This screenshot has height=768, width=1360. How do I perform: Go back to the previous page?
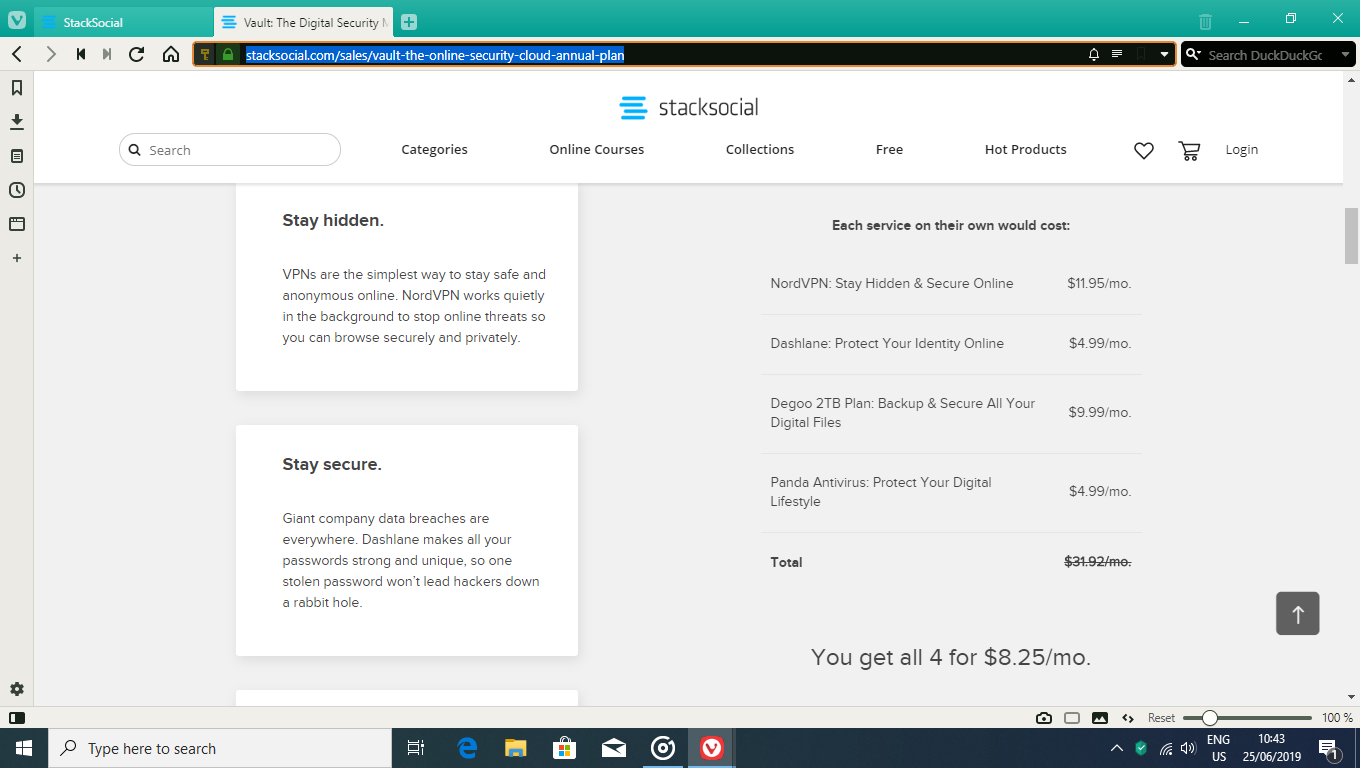point(17,54)
